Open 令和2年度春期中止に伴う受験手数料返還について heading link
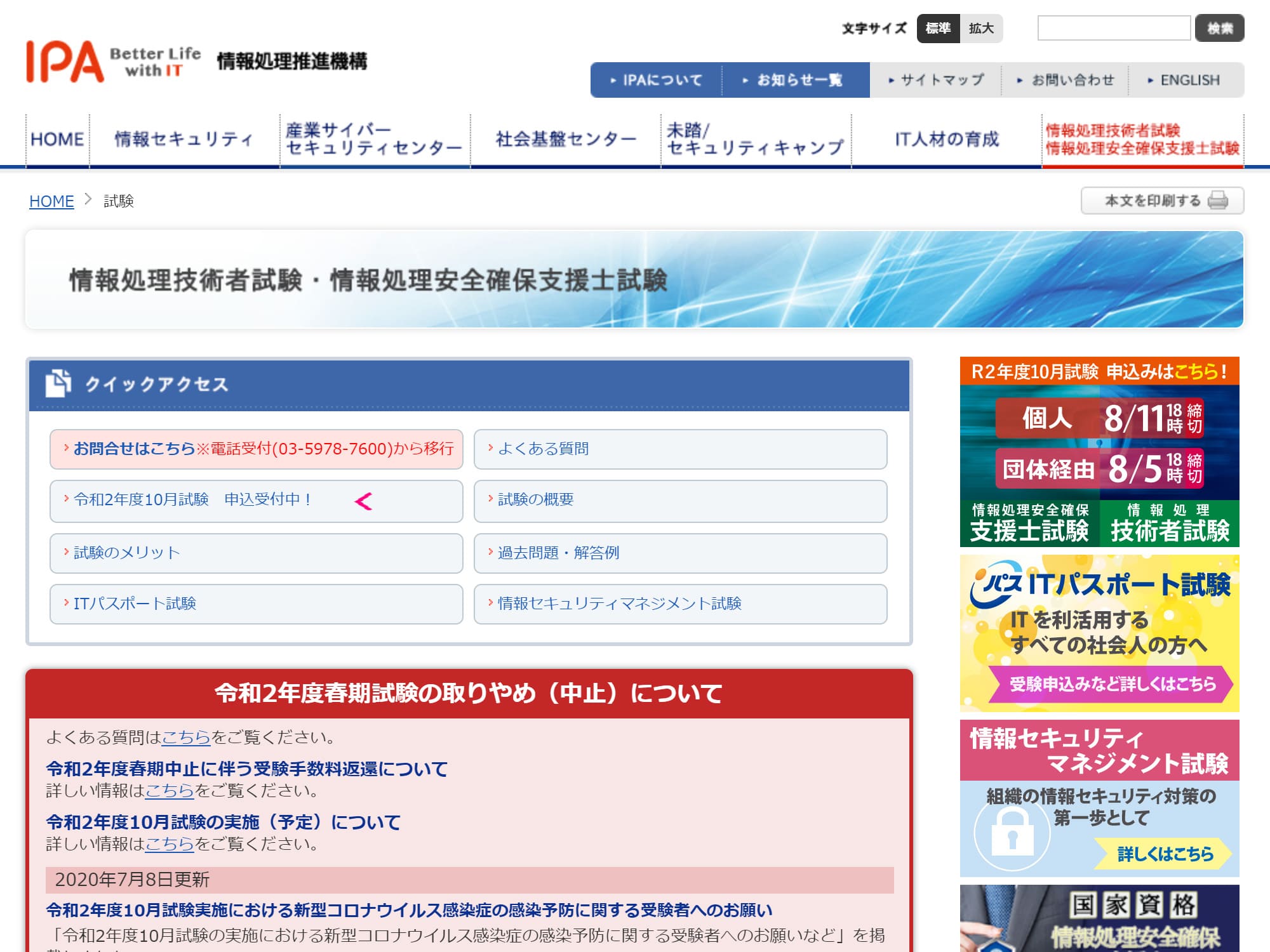 (247, 769)
